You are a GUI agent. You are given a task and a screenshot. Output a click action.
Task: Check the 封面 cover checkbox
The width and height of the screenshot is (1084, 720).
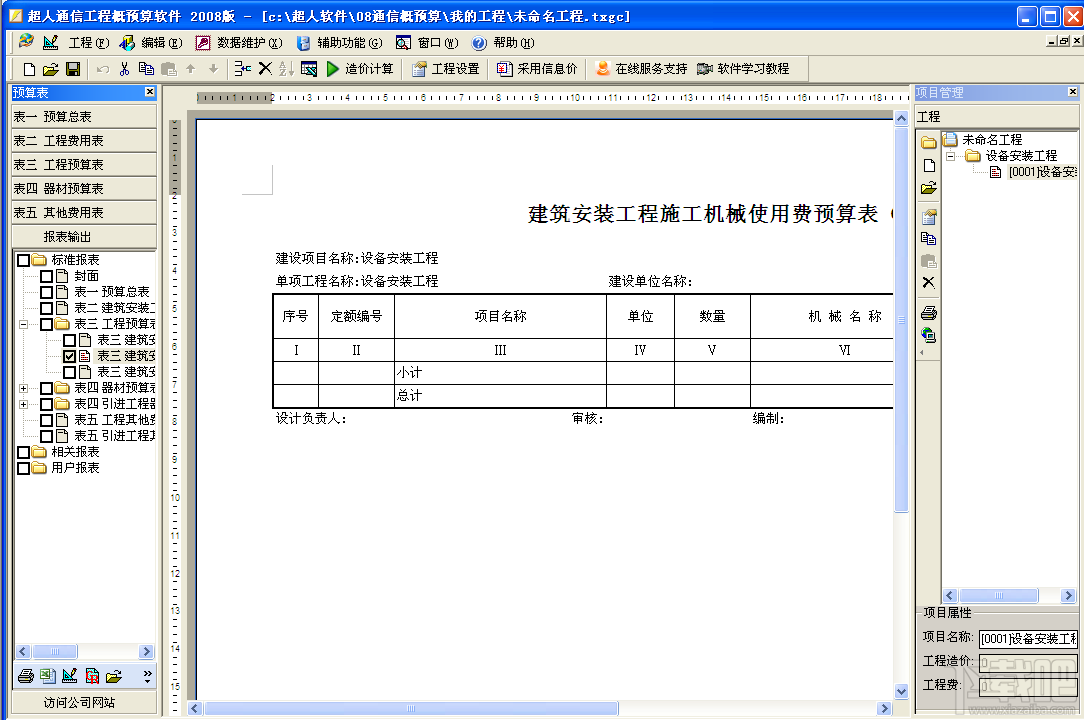(x=45, y=278)
